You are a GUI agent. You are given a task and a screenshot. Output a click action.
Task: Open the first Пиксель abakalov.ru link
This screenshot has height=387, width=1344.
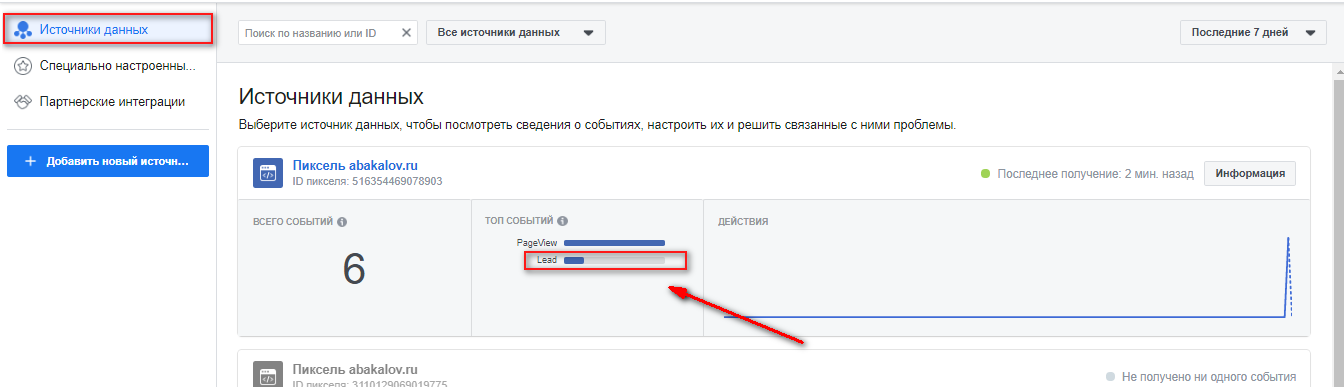(x=354, y=165)
